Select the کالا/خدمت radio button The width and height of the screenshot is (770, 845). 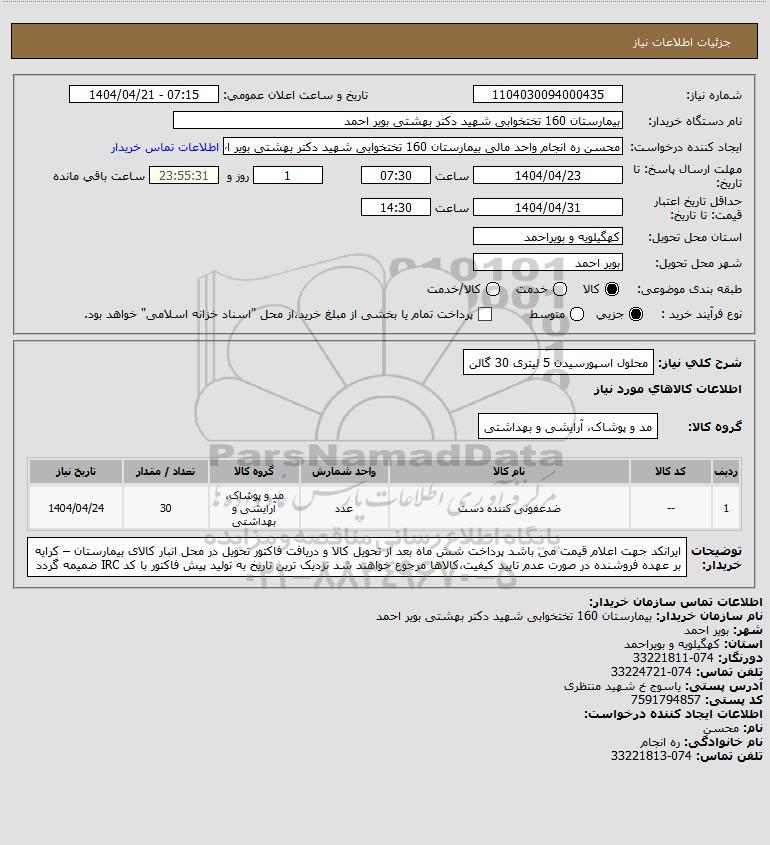click(x=492, y=289)
